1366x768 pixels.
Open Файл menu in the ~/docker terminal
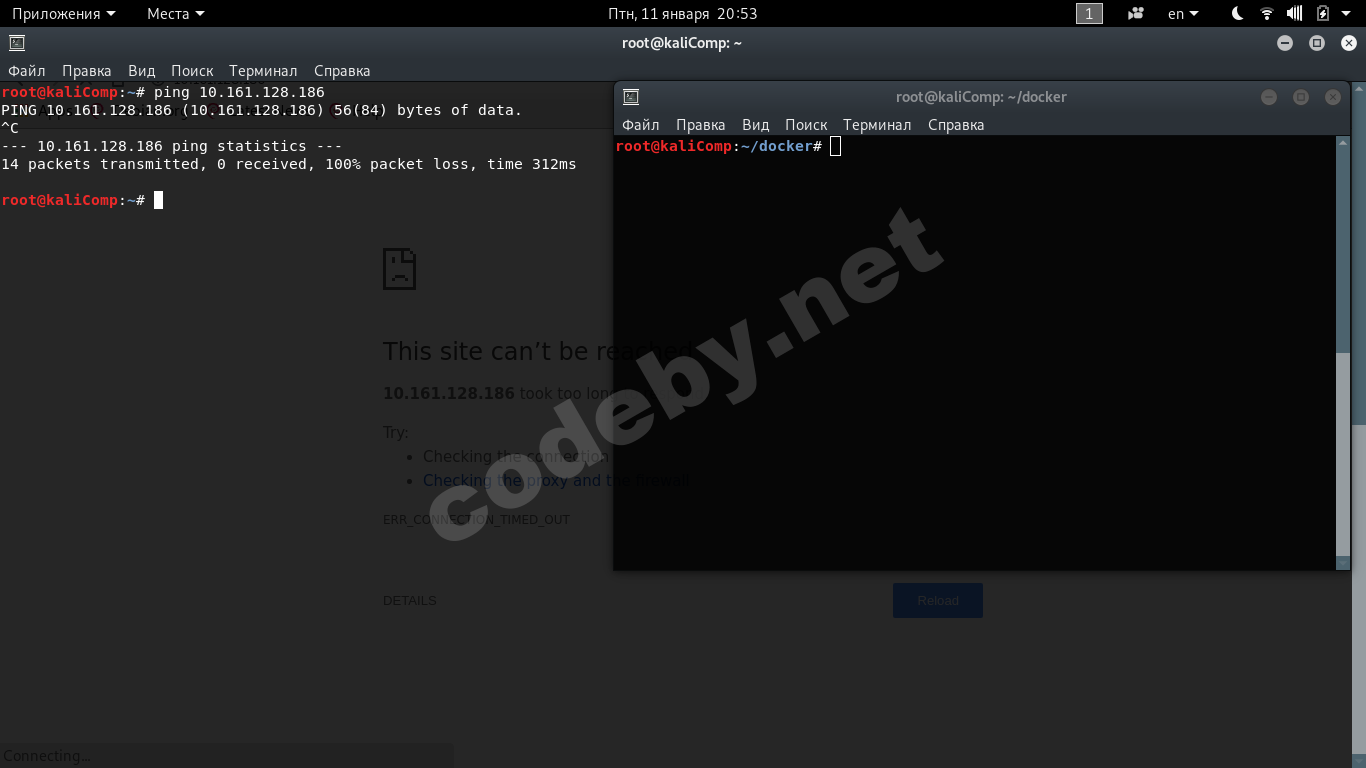click(x=641, y=125)
